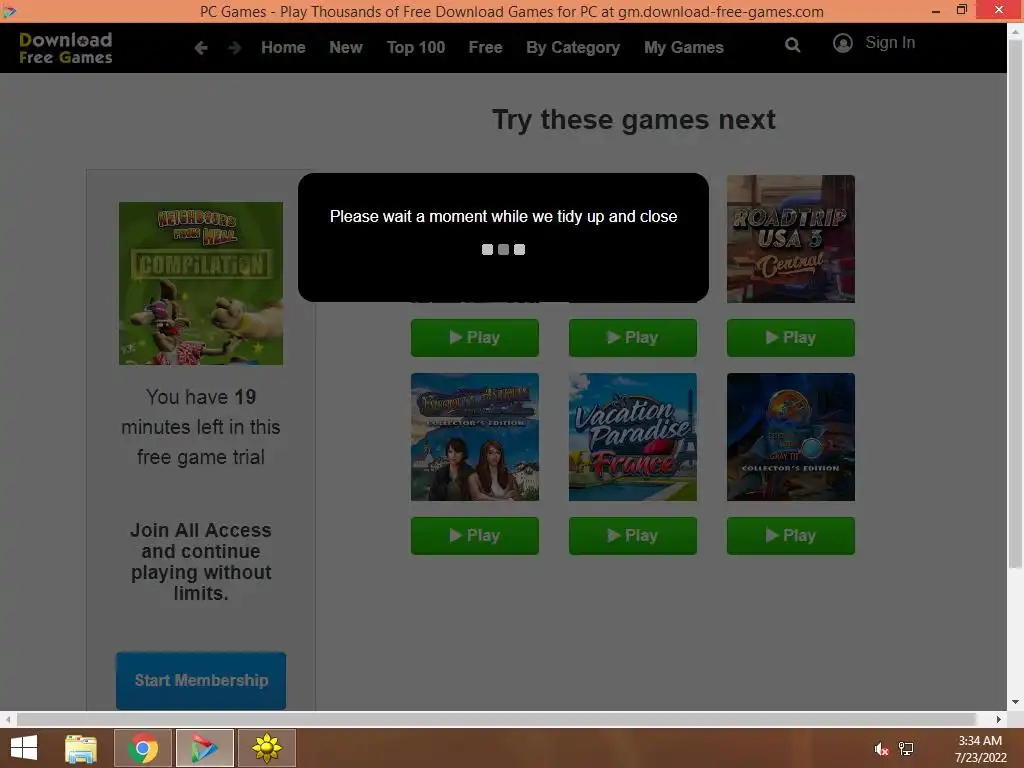
Task: Minimize the PC Games window
Action: (936, 11)
